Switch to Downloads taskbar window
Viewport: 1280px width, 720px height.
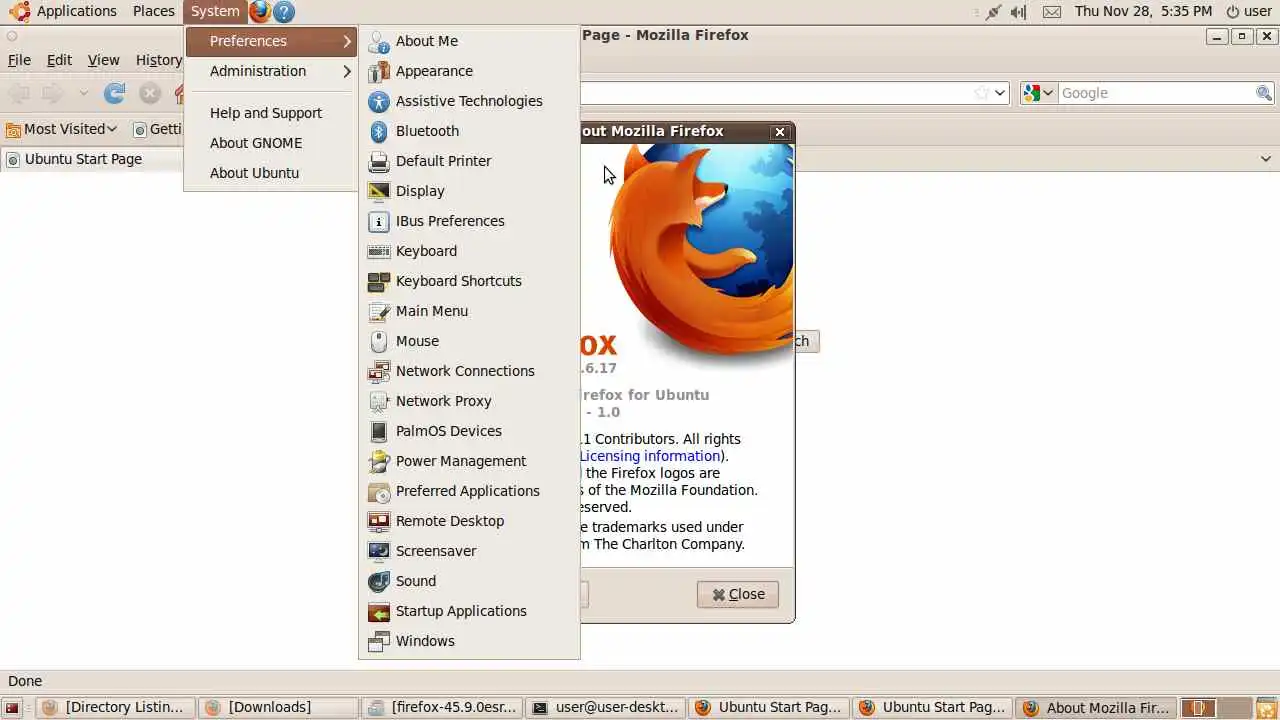coord(278,707)
